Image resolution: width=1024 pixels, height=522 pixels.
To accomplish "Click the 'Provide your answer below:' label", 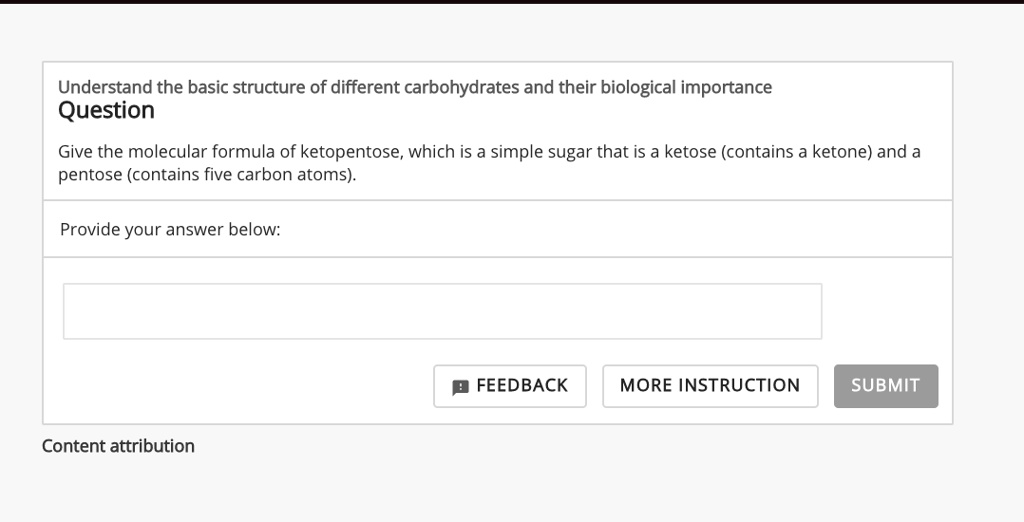I will click(170, 229).
